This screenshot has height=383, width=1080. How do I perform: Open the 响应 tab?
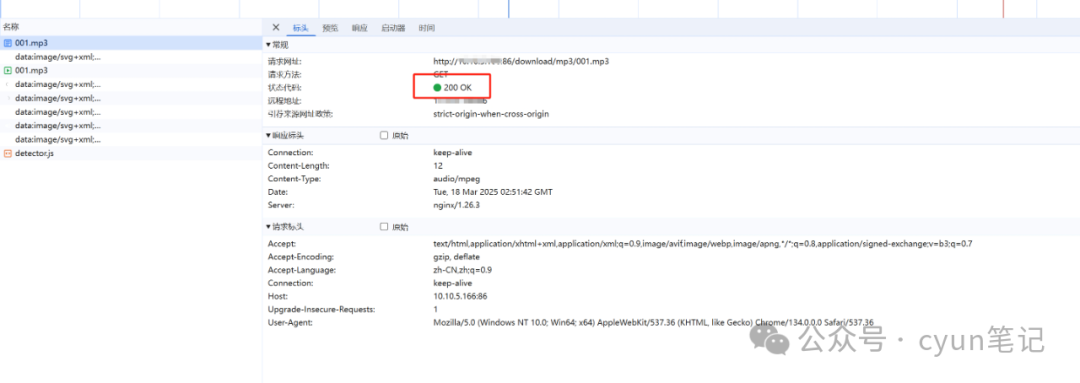point(360,28)
